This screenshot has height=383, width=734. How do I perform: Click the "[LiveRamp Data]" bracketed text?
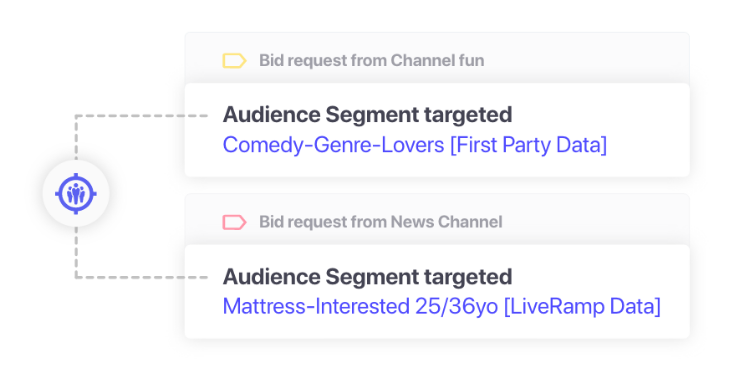pos(582,306)
